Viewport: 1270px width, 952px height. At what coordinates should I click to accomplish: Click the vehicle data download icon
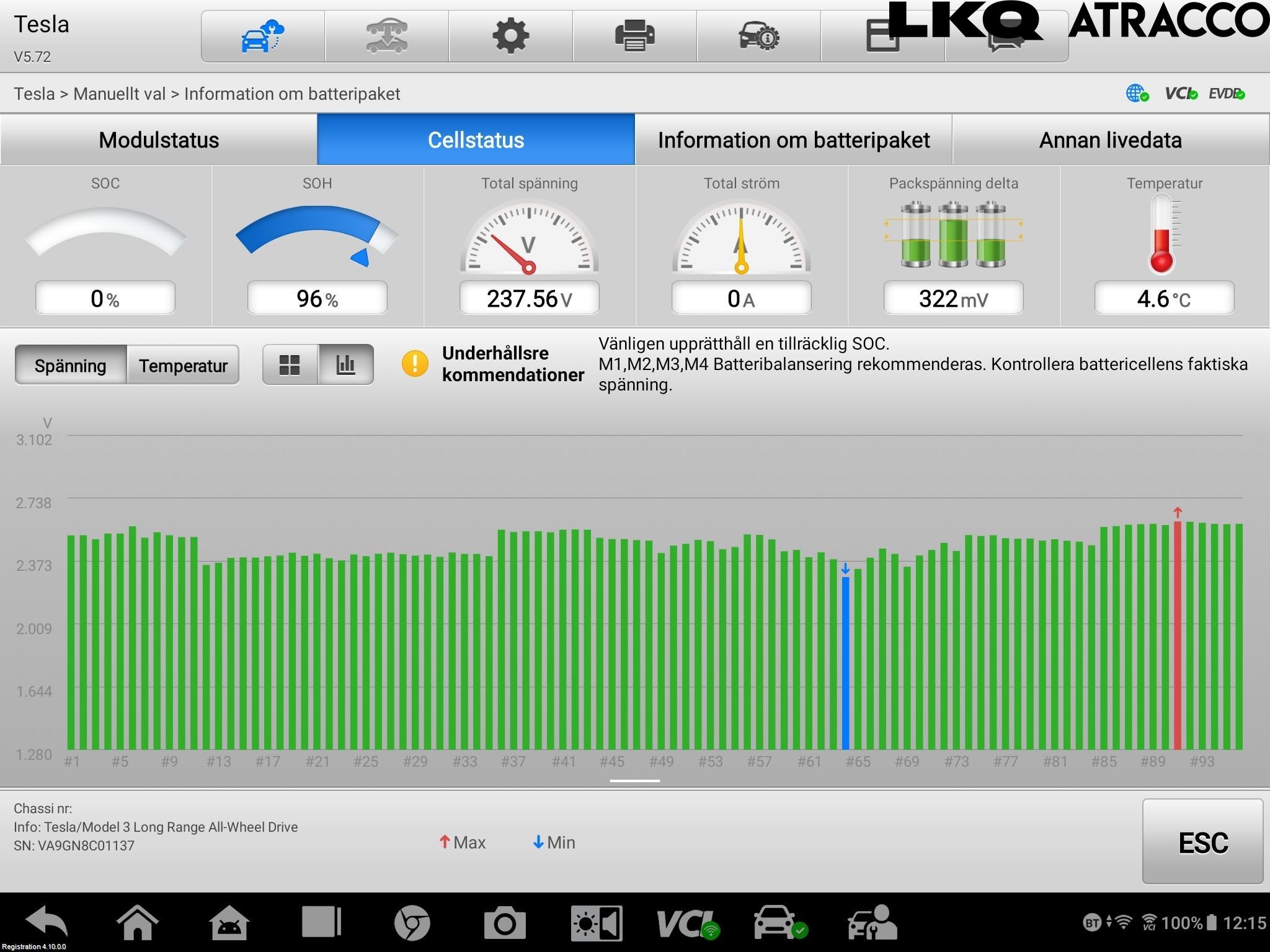click(x=386, y=36)
